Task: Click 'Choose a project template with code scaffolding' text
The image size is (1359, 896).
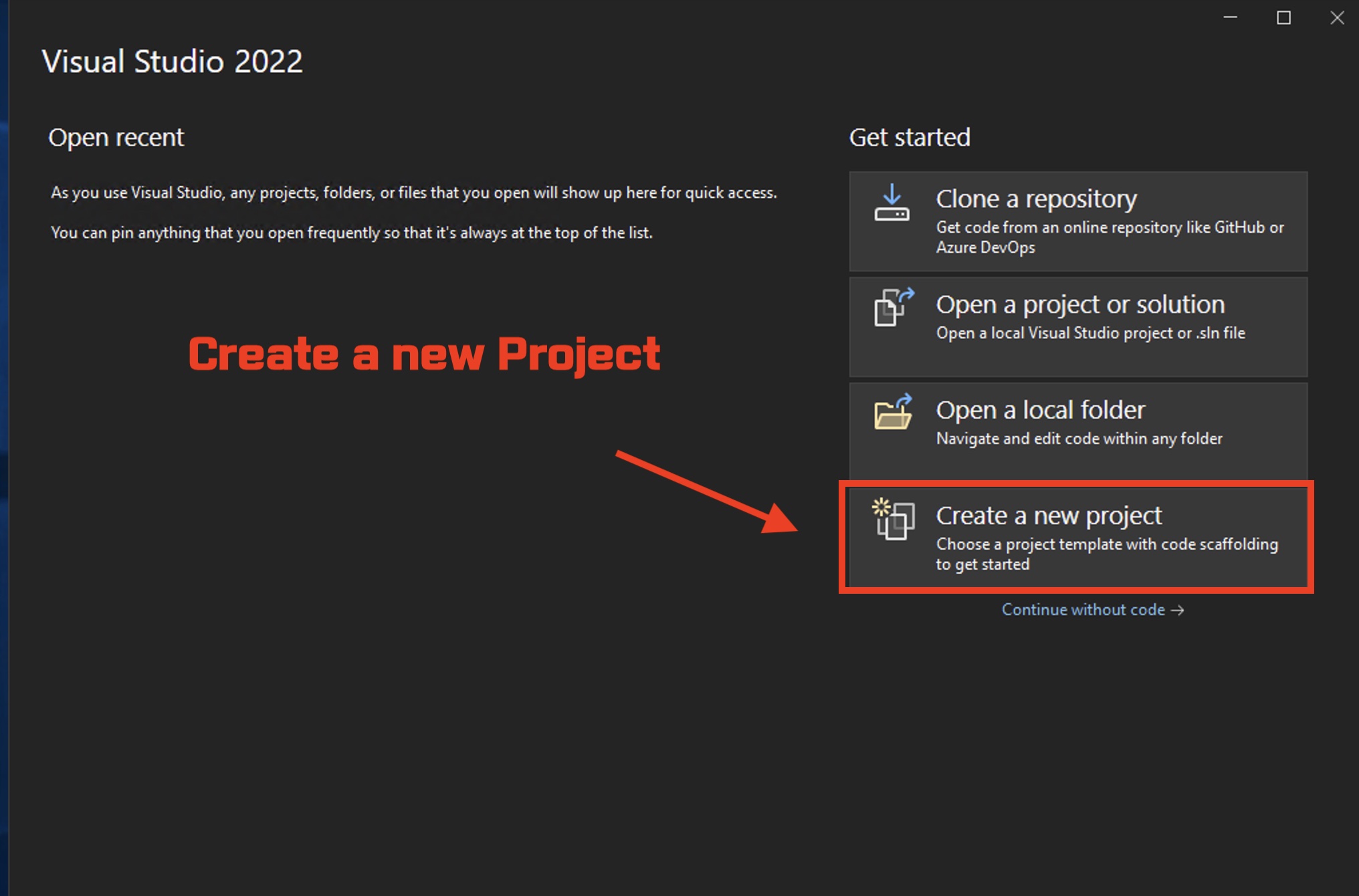Action: [1107, 554]
